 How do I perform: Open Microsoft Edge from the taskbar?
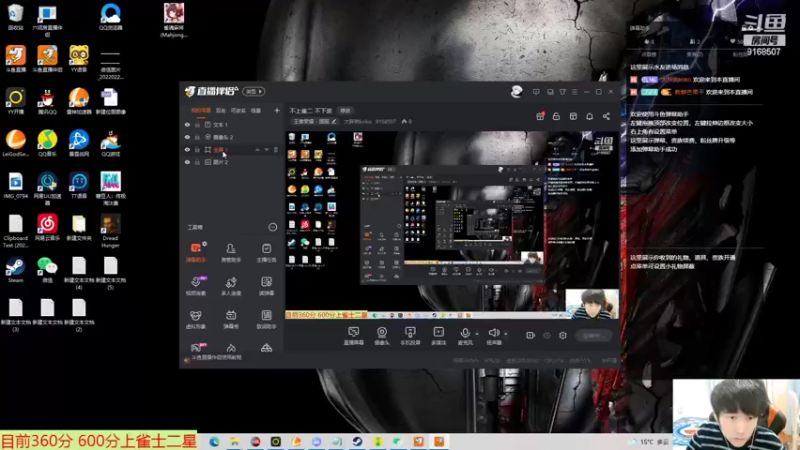[214, 442]
